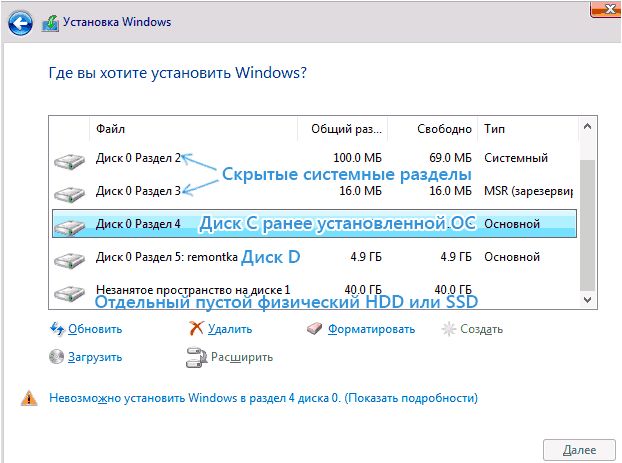The height and width of the screenshot is (463, 622).
Task: Click Основной type of Раздел 4
Action: [x=512, y=224]
